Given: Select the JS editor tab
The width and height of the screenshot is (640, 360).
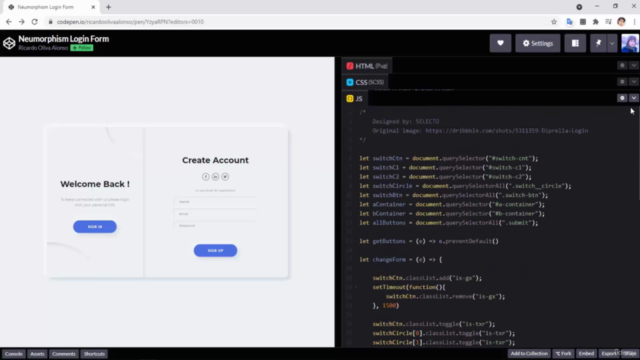Looking at the screenshot, I should (x=354, y=98).
